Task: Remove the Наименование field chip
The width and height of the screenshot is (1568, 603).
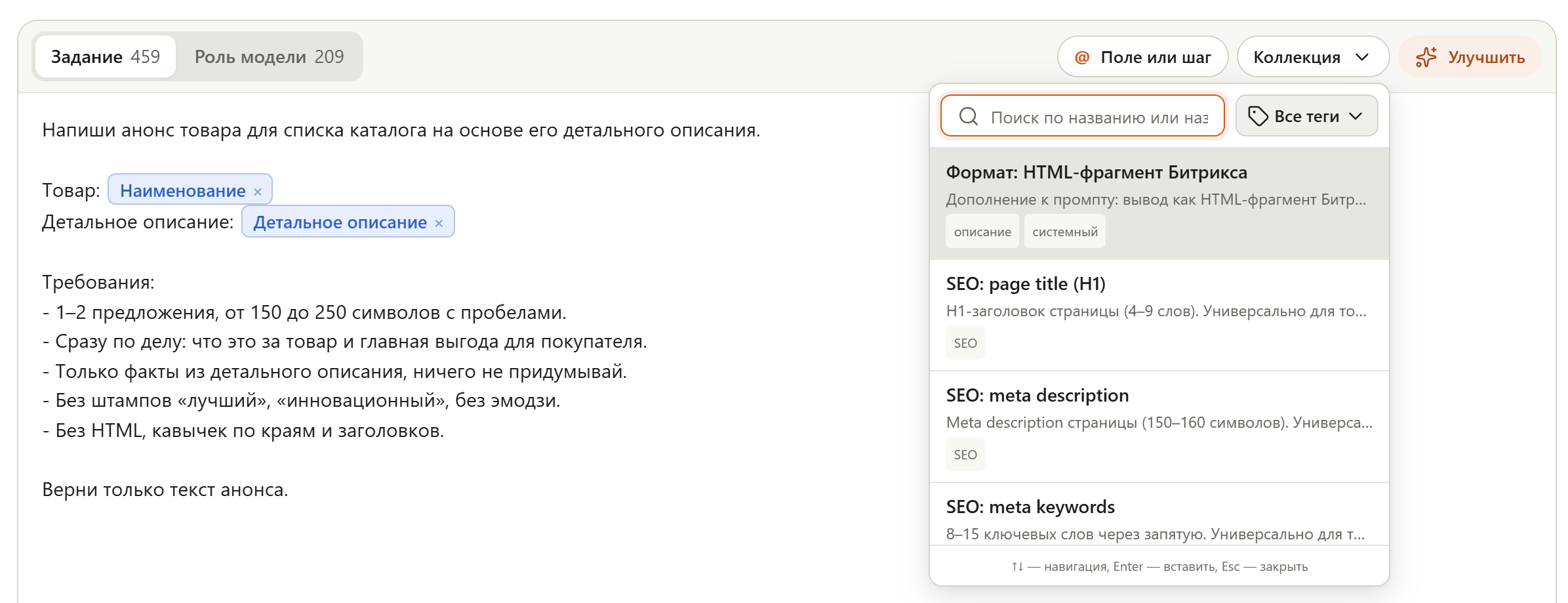Action: point(258,192)
